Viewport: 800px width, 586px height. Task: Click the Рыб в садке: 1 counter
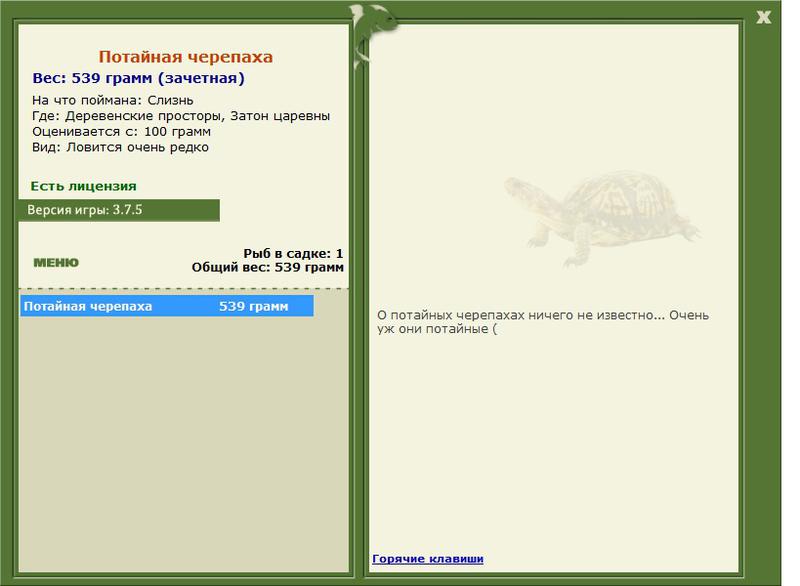tap(293, 253)
